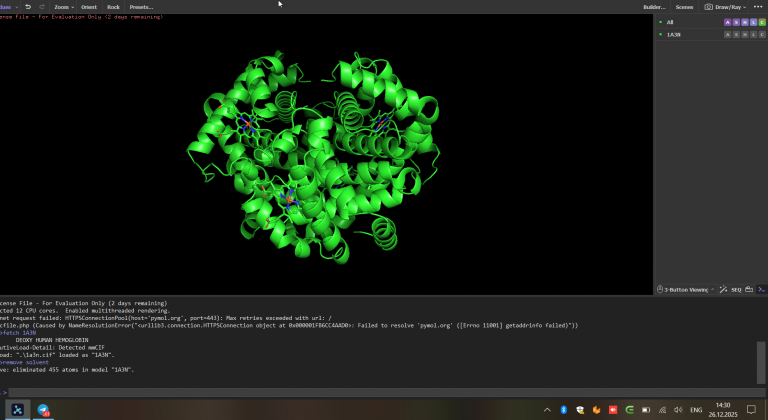
Task: Click the mouse mode icon
Action: (660, 289)
